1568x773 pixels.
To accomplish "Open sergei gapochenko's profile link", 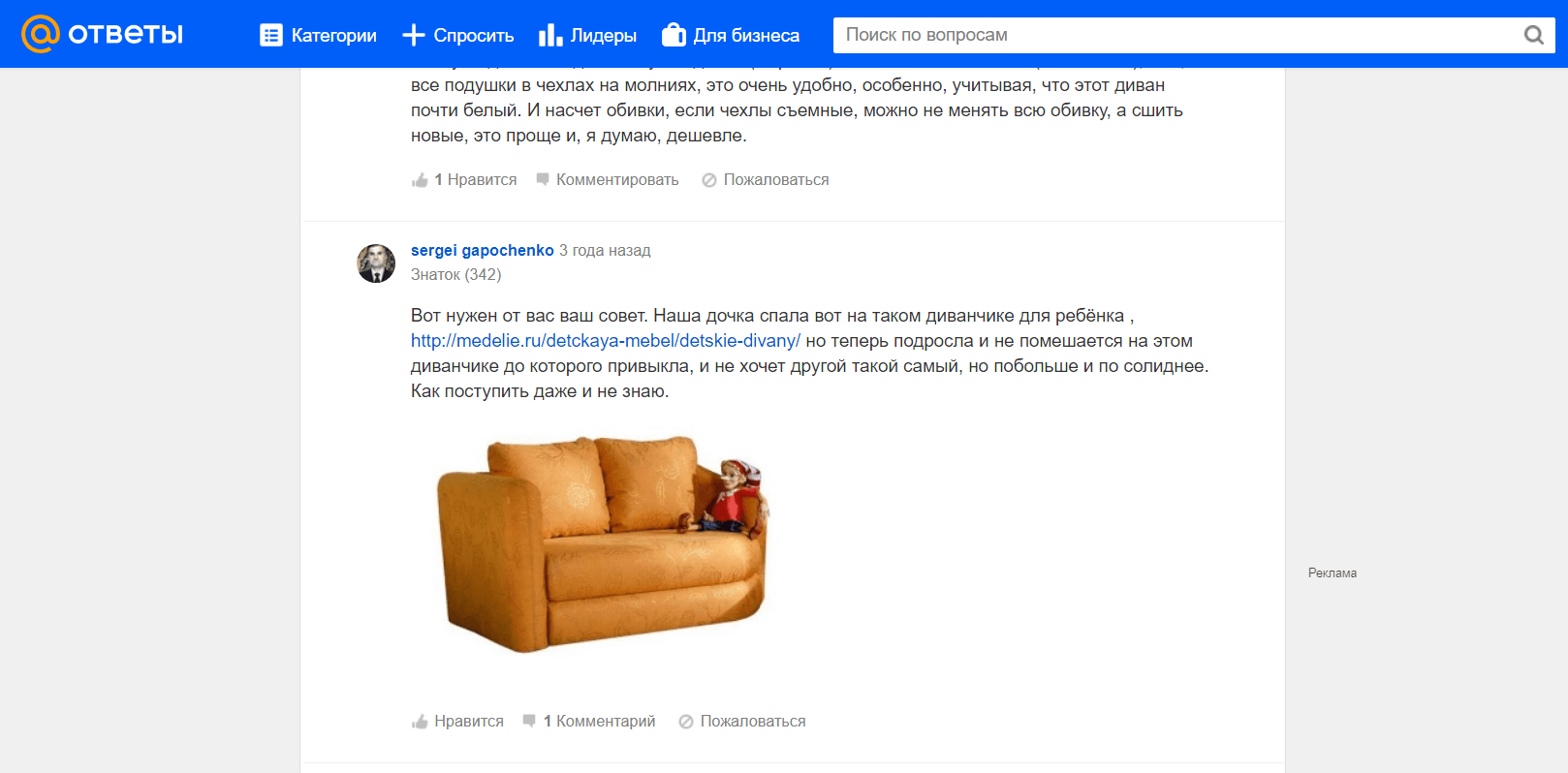I will [x=483, y=250].
